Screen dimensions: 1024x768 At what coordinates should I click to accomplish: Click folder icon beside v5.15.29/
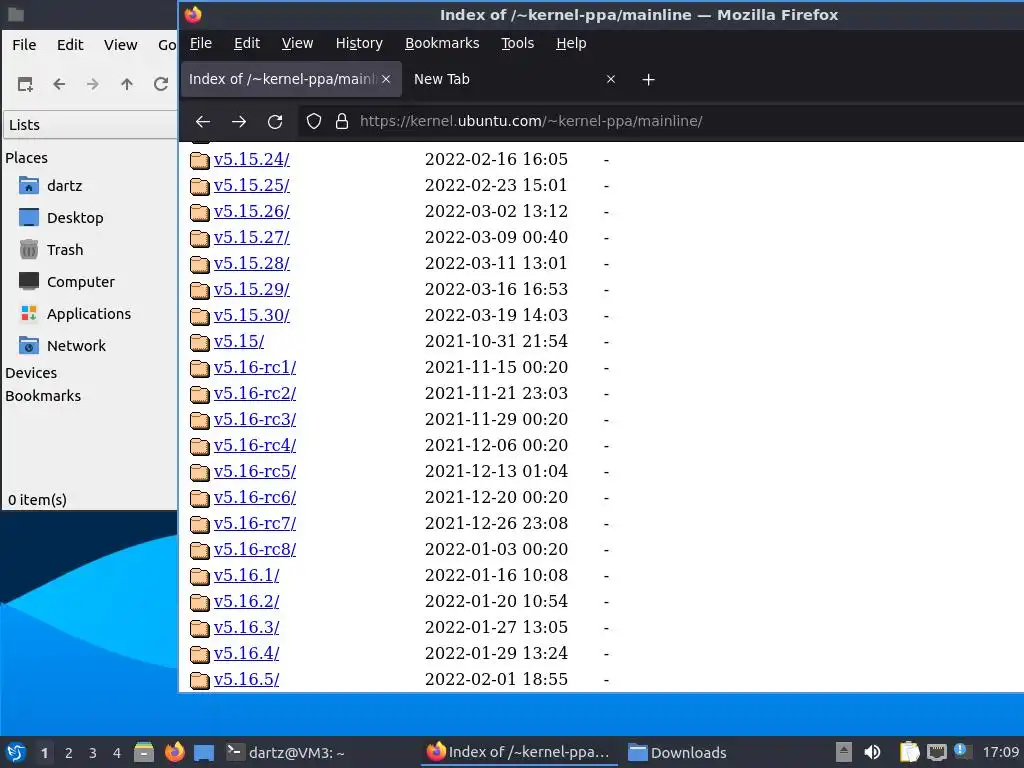coord(200,290)
